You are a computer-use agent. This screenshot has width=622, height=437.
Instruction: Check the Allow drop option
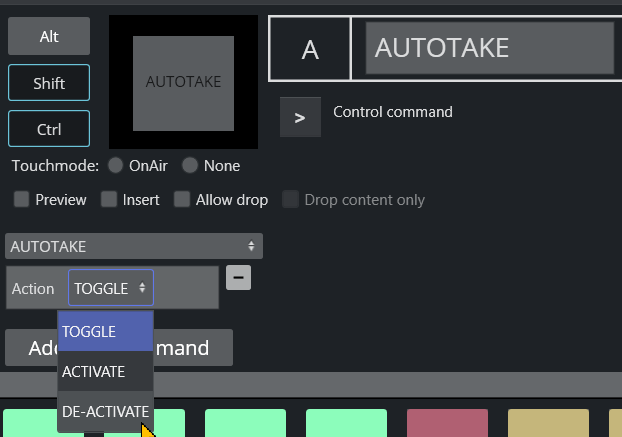pos(182,200)
